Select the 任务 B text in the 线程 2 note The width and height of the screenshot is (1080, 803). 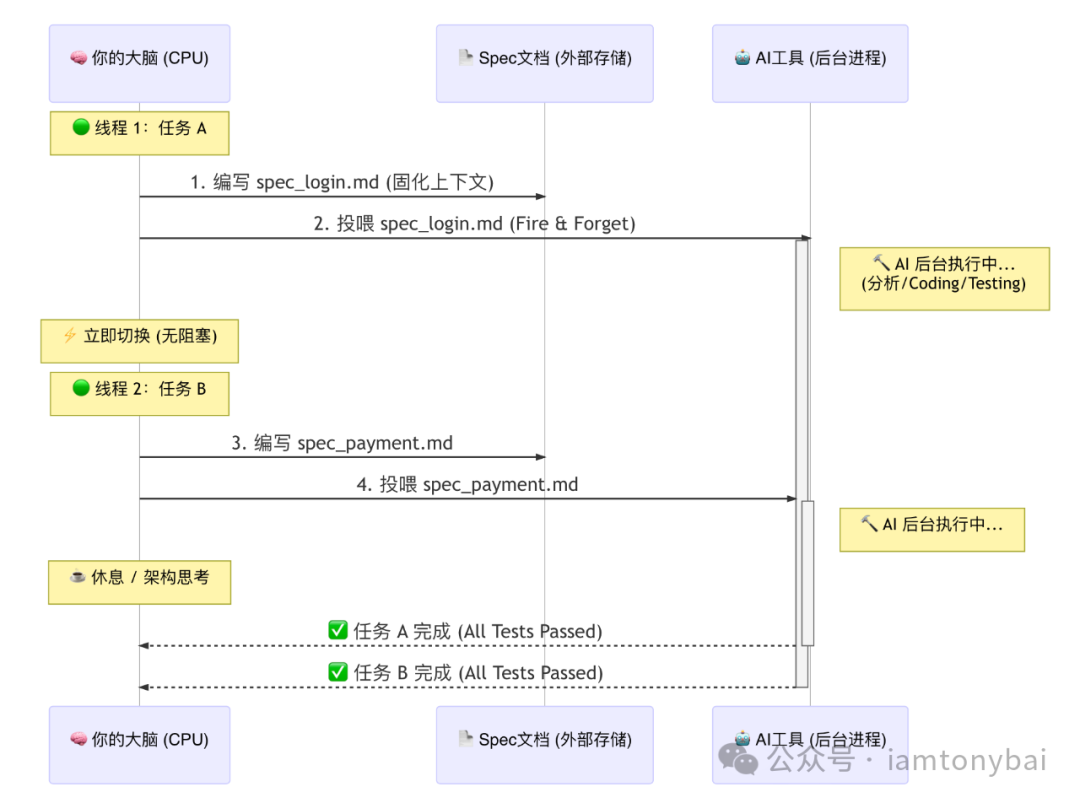pyautogui.click(x=182, y=388)
